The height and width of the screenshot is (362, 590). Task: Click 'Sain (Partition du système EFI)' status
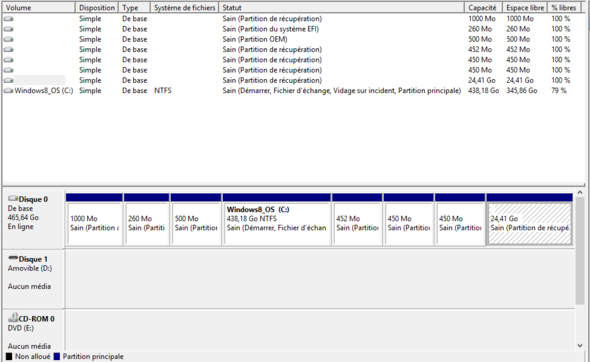(x=271, y=29)
